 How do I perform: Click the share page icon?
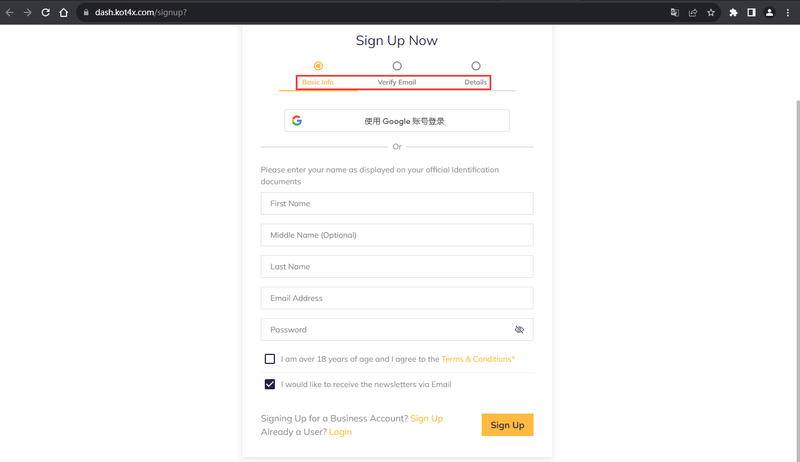(692, 13)
